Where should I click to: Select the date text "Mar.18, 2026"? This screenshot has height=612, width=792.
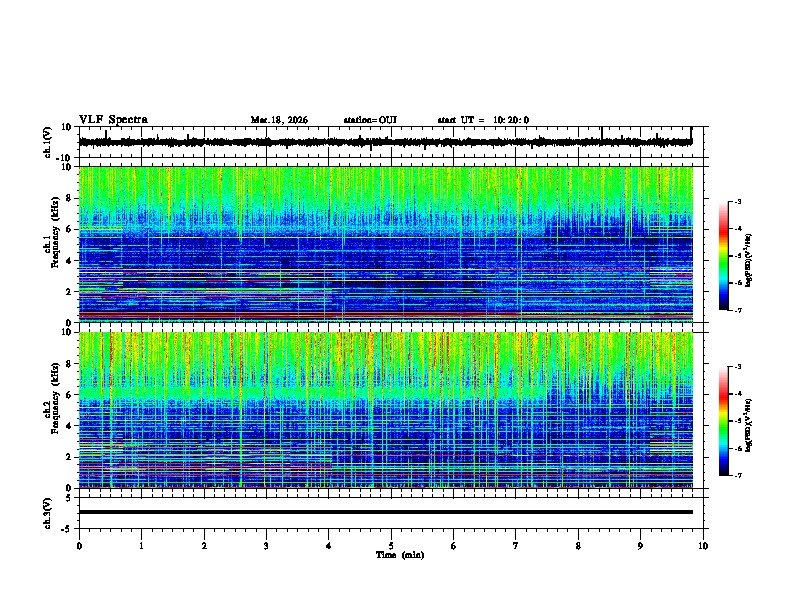click(279, 120)
